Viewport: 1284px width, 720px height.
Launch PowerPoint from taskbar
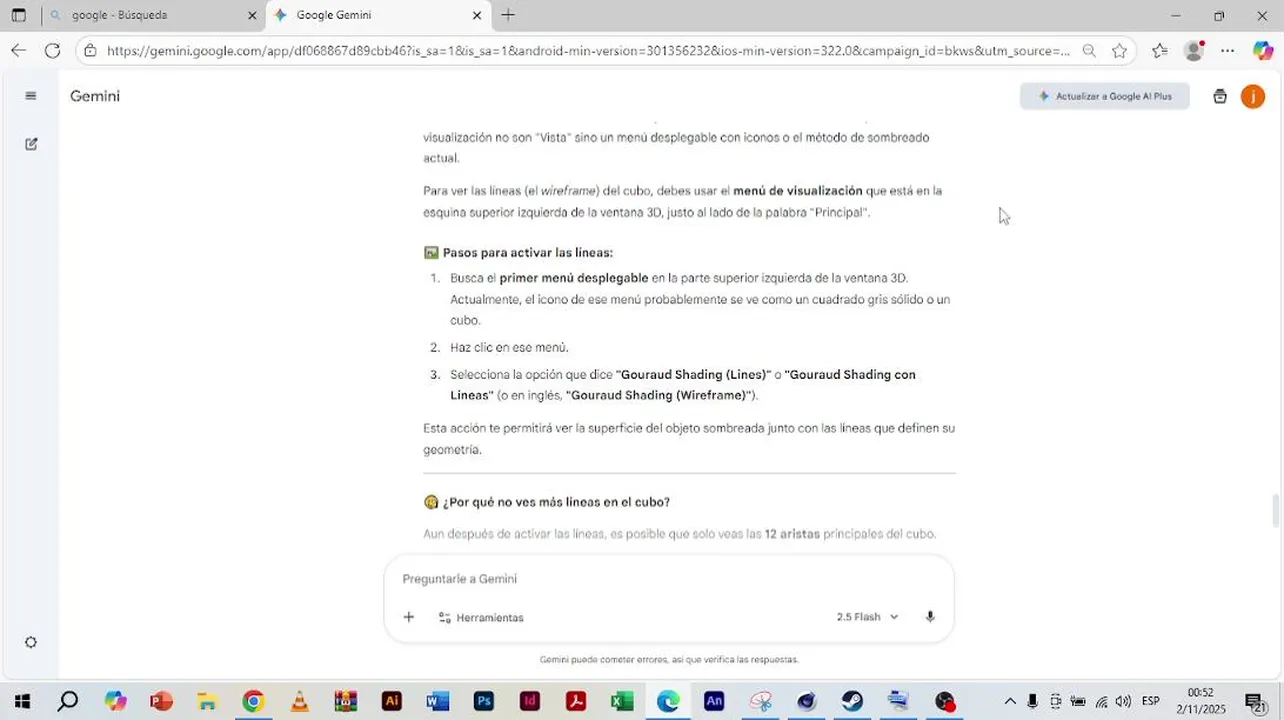tap(161, 702)
